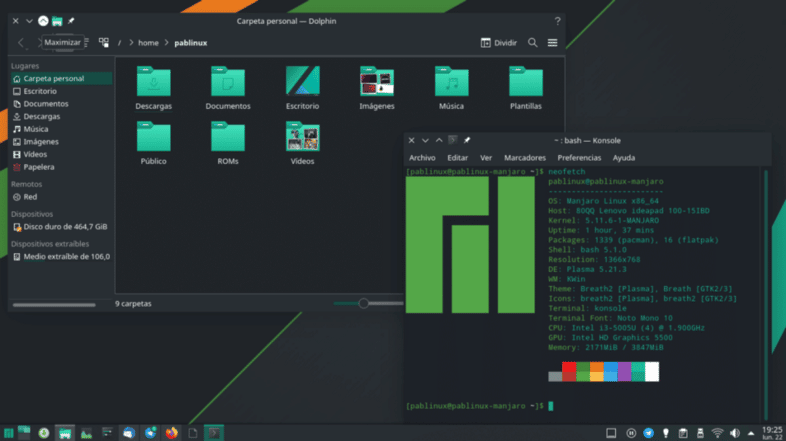Select Imágenes in Dolphin sidebar
Screen dimensions: 786x441
61,142
